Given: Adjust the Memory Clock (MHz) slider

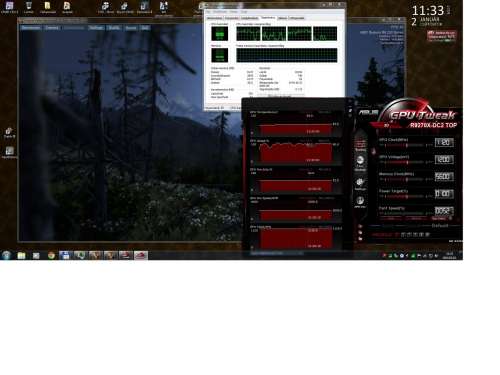Looking at the screenshot, I should [x=406, y=180].
